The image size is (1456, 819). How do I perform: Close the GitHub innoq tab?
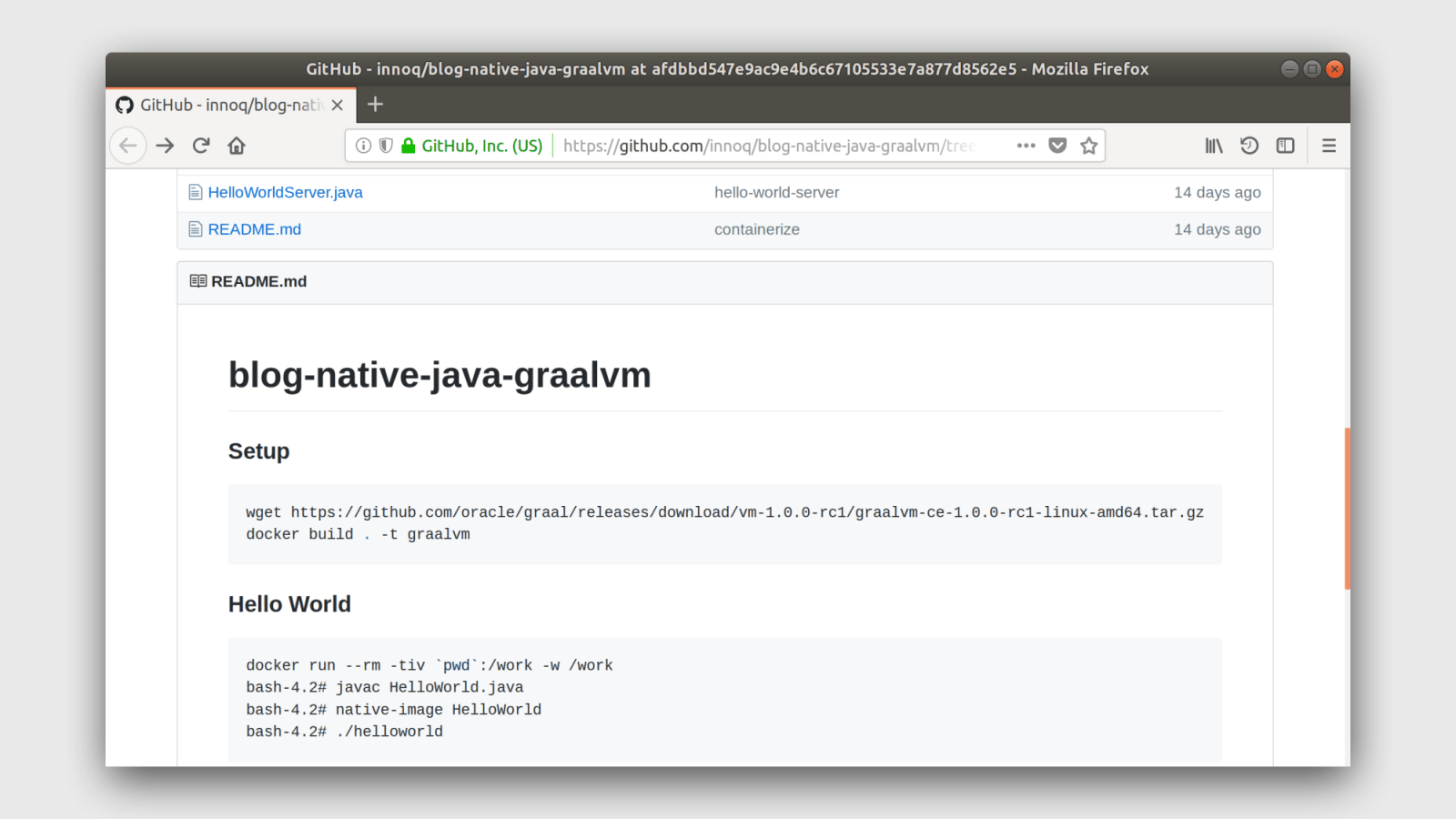point(338,105)
